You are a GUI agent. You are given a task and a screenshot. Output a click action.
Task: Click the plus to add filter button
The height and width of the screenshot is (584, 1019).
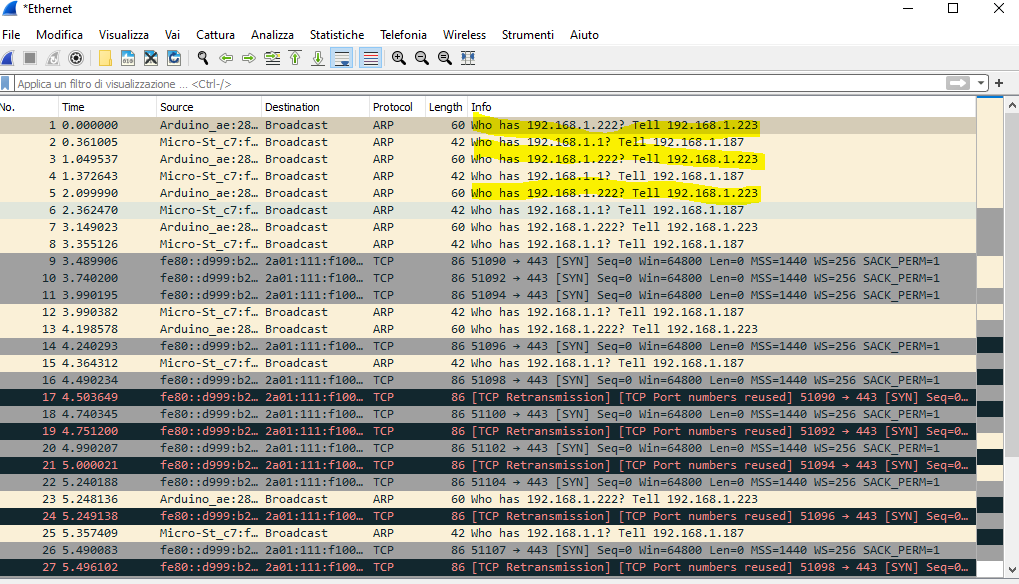[998, 84]
